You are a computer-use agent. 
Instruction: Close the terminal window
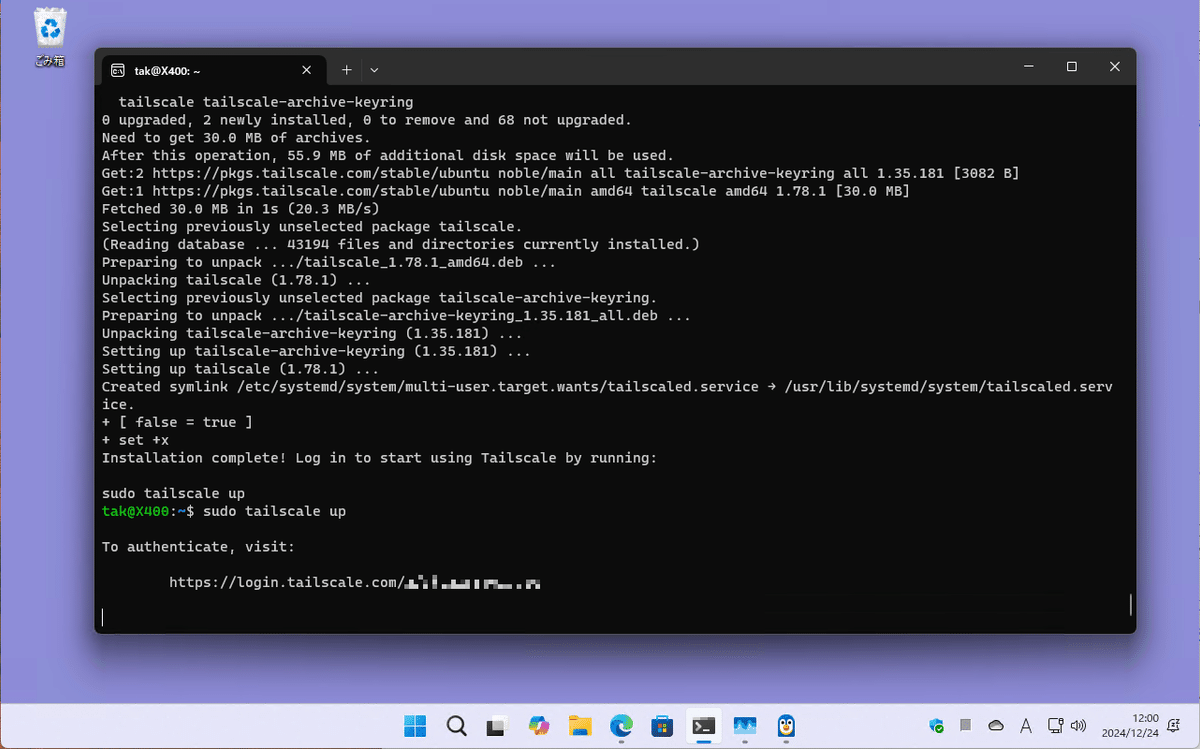(1115, 67)
